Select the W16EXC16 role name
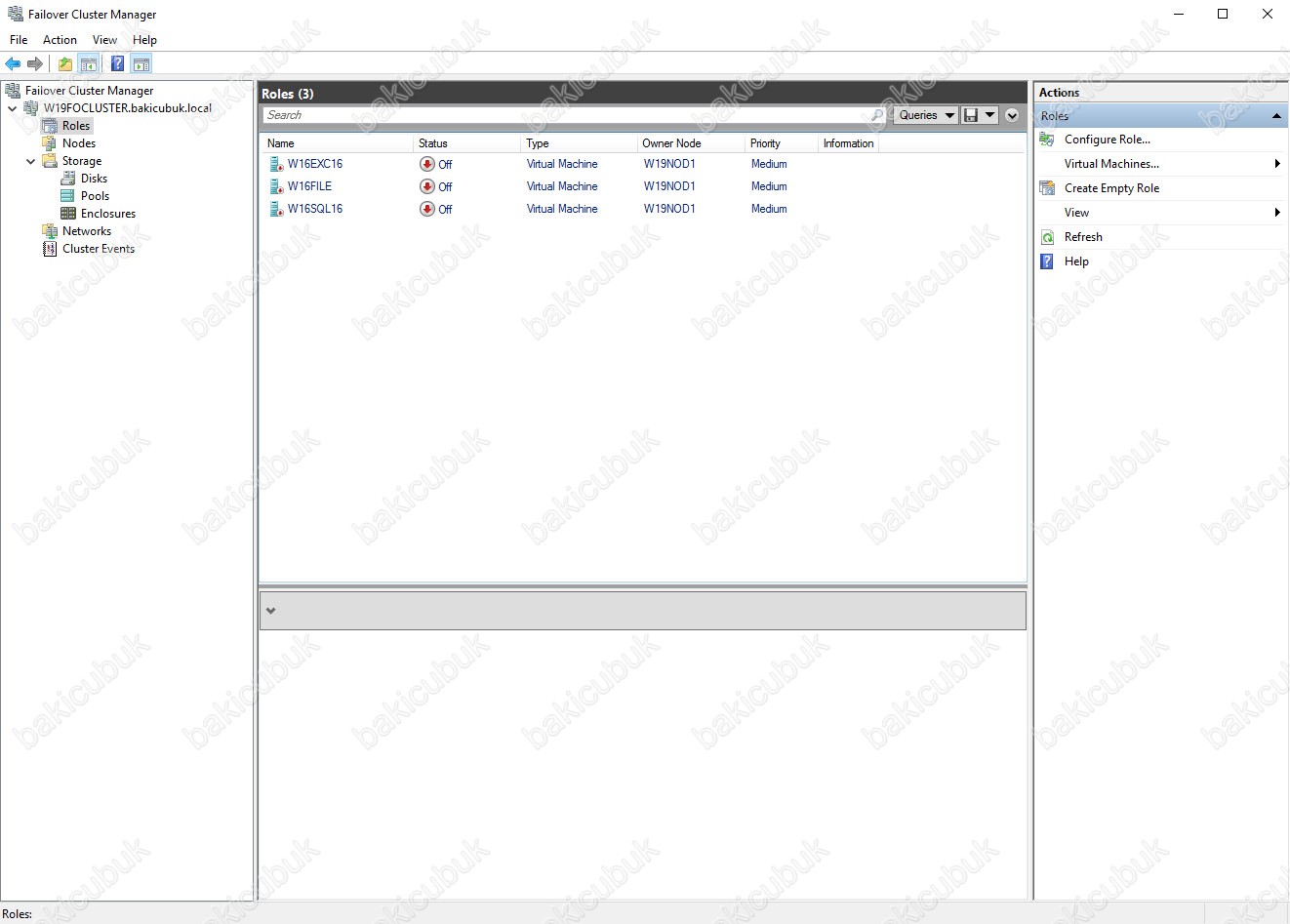 315,164
